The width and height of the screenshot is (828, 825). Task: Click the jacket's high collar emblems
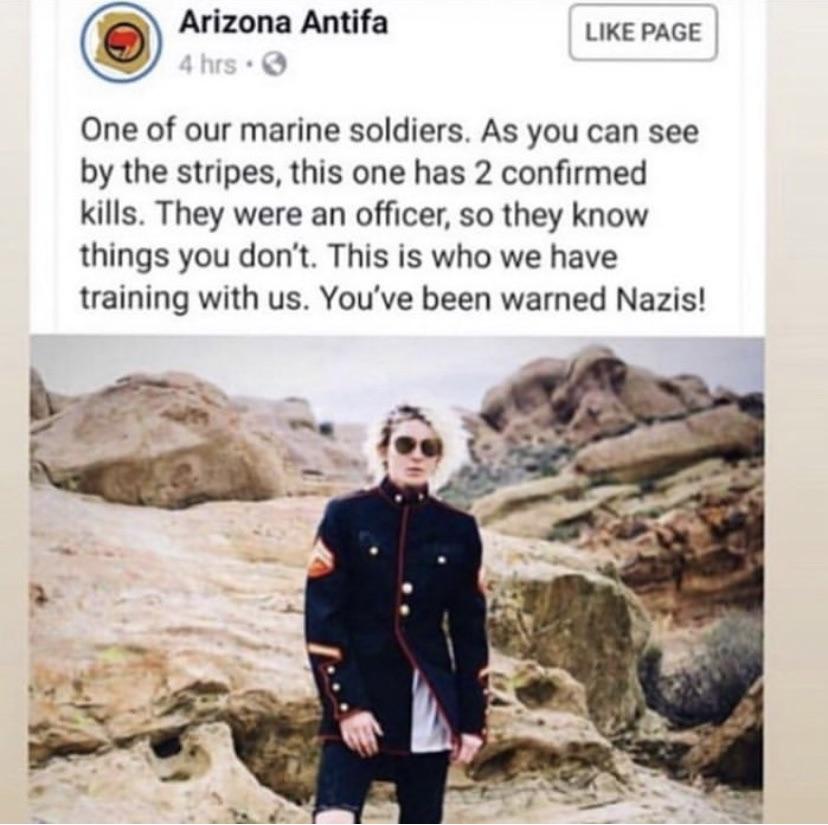[x=409, y=496]
